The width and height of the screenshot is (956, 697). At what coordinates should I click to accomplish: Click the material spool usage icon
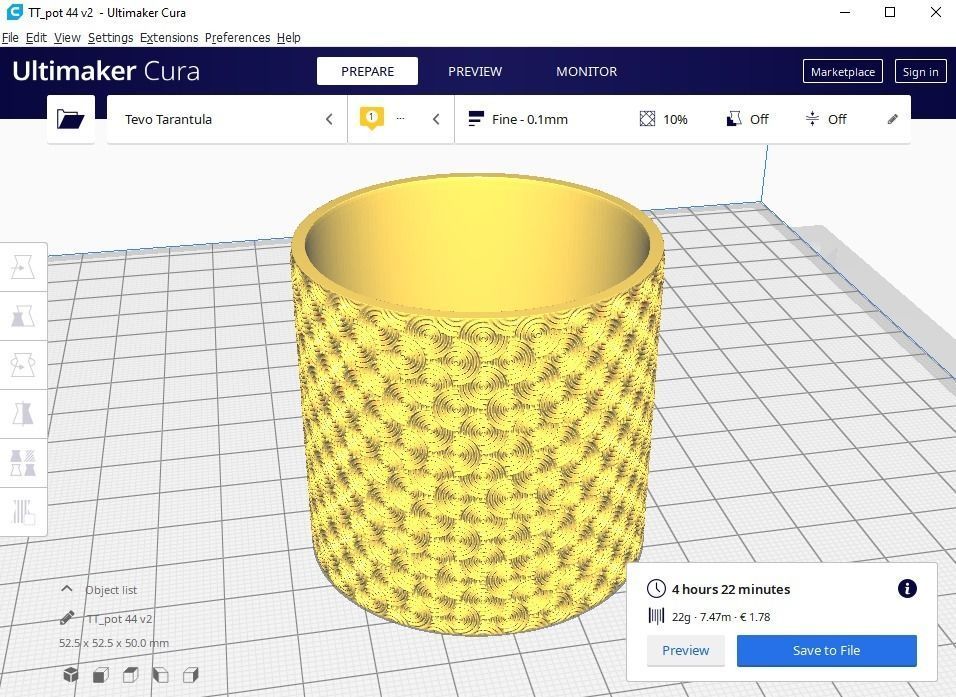pos(656,616)
